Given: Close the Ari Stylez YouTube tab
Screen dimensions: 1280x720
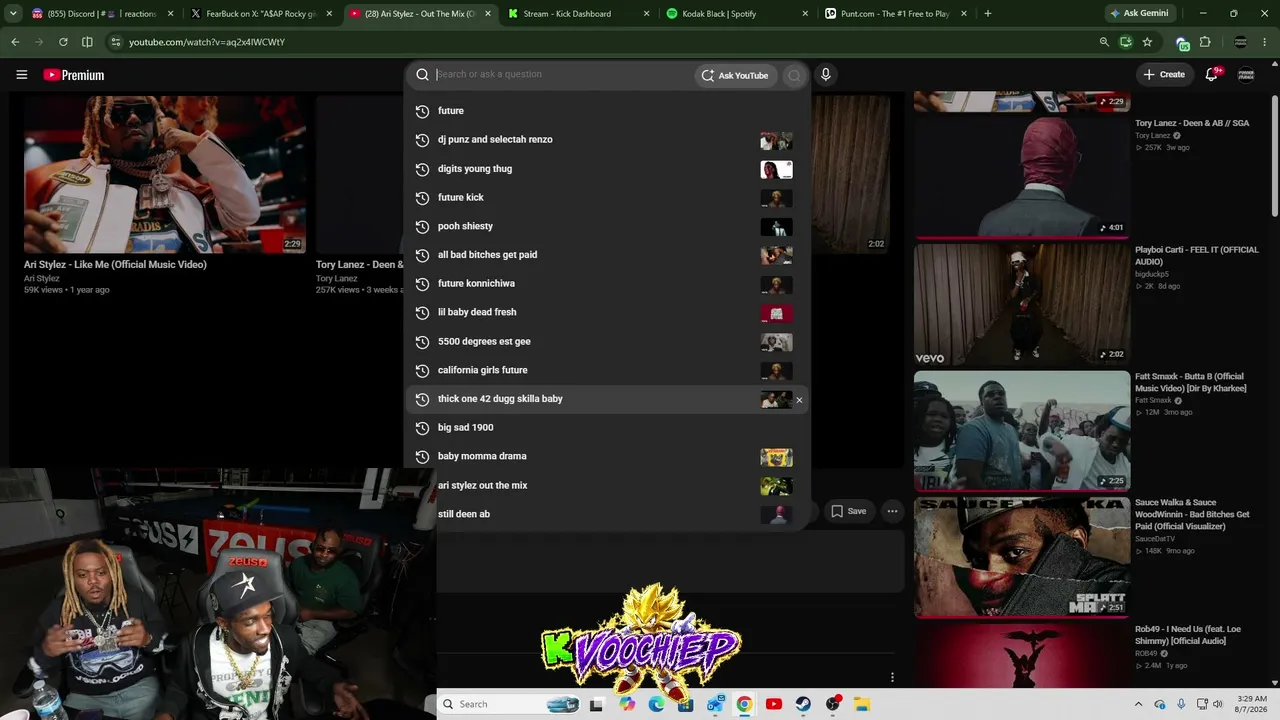Looking at the screenshot, I should [487, 14].
